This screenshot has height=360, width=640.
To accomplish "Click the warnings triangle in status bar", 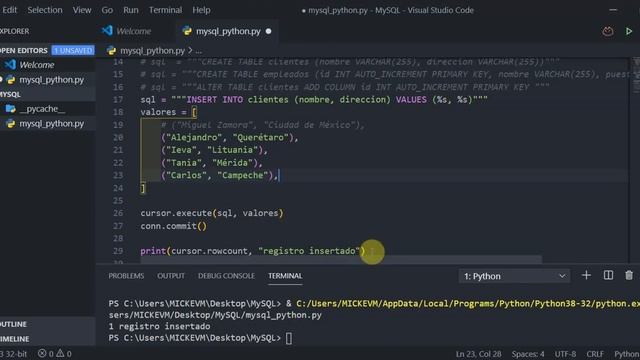I will 60,353.
